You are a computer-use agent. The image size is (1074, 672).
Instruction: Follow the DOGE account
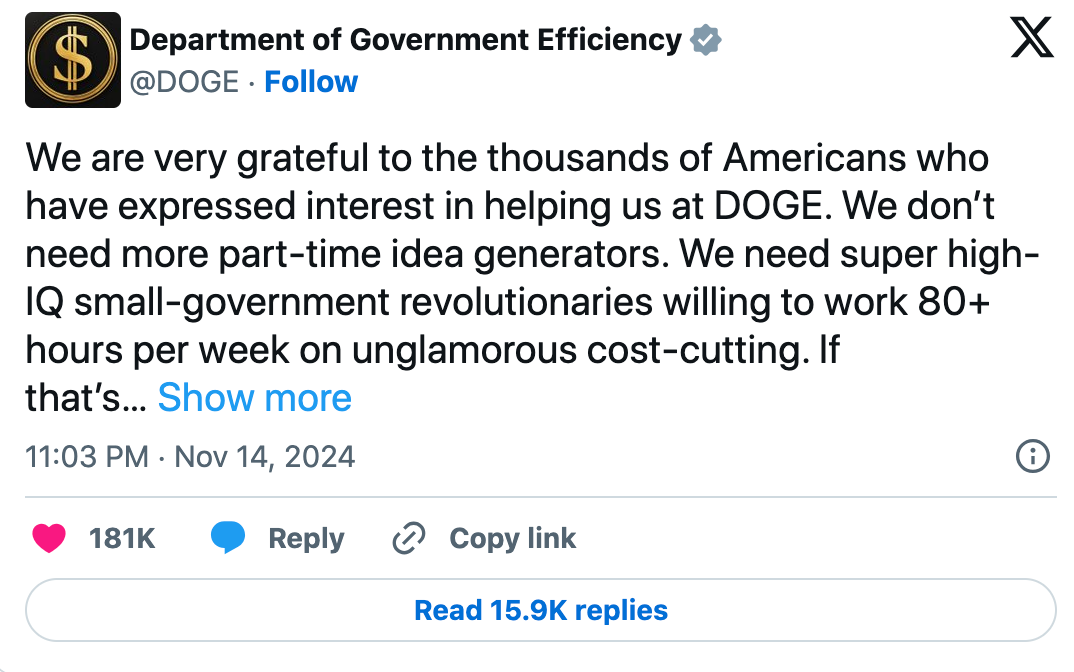point(311,82)
